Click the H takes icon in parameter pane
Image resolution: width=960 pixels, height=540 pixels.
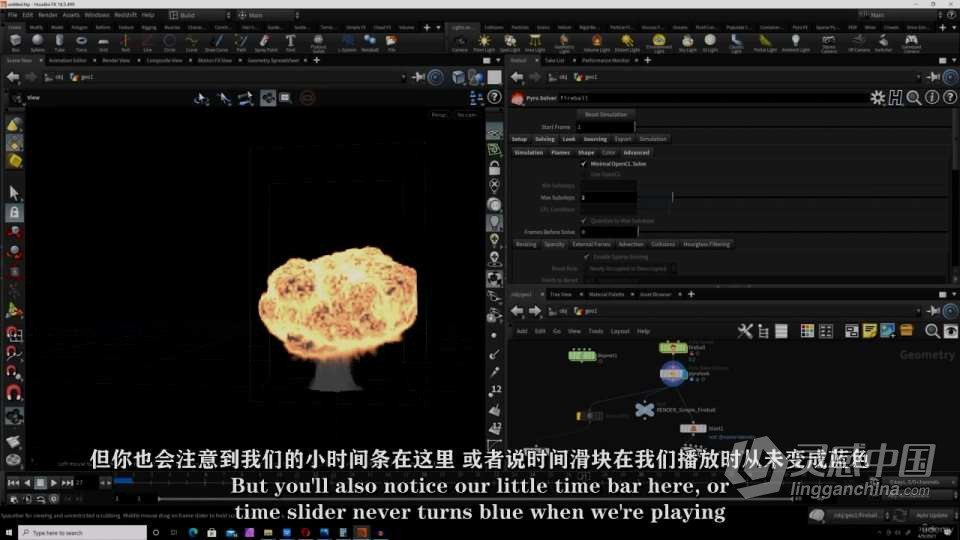(895, 98)
